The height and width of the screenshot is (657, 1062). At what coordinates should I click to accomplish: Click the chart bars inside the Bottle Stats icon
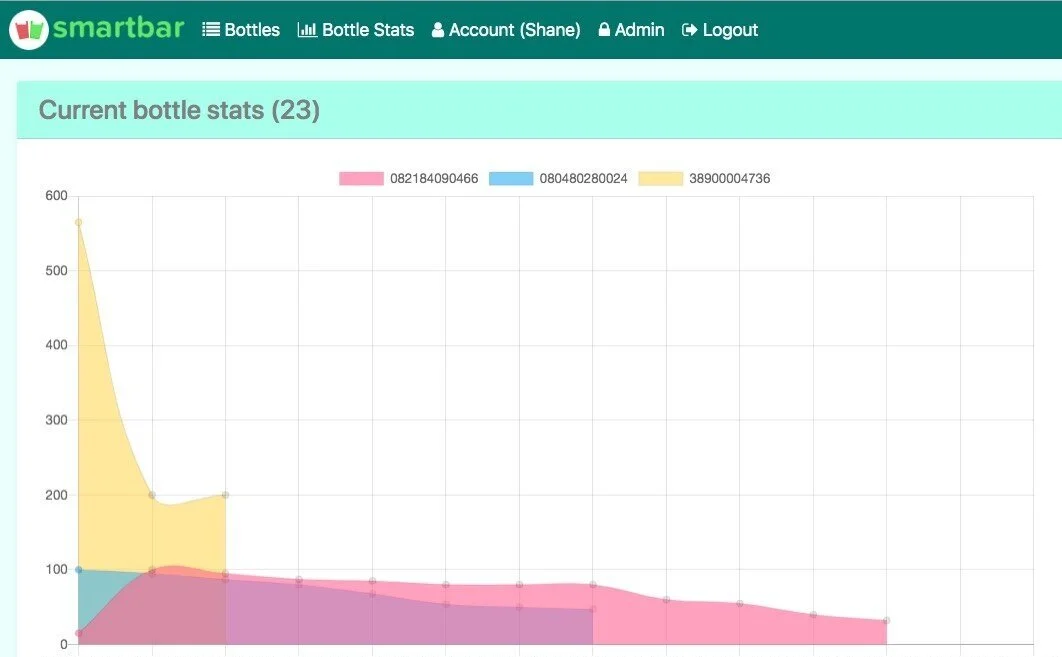coord(306,29)
